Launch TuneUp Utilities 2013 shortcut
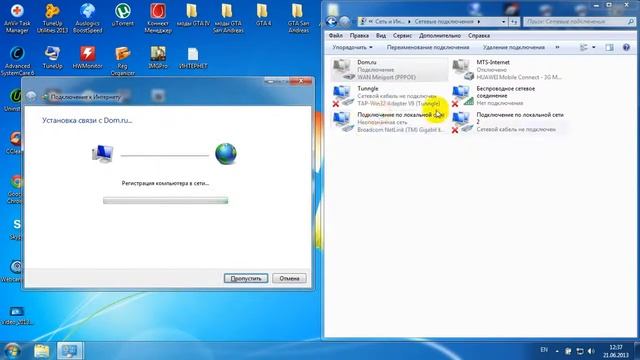The height and width of the screenshot is (360, 640). pos(52,19)
